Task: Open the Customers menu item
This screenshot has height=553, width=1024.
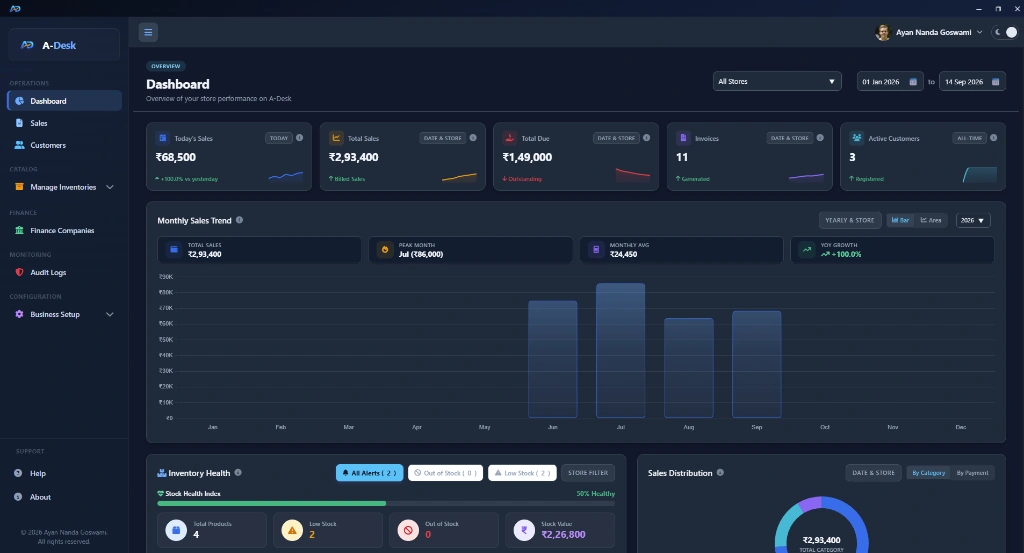Action: tap(65, 145)
